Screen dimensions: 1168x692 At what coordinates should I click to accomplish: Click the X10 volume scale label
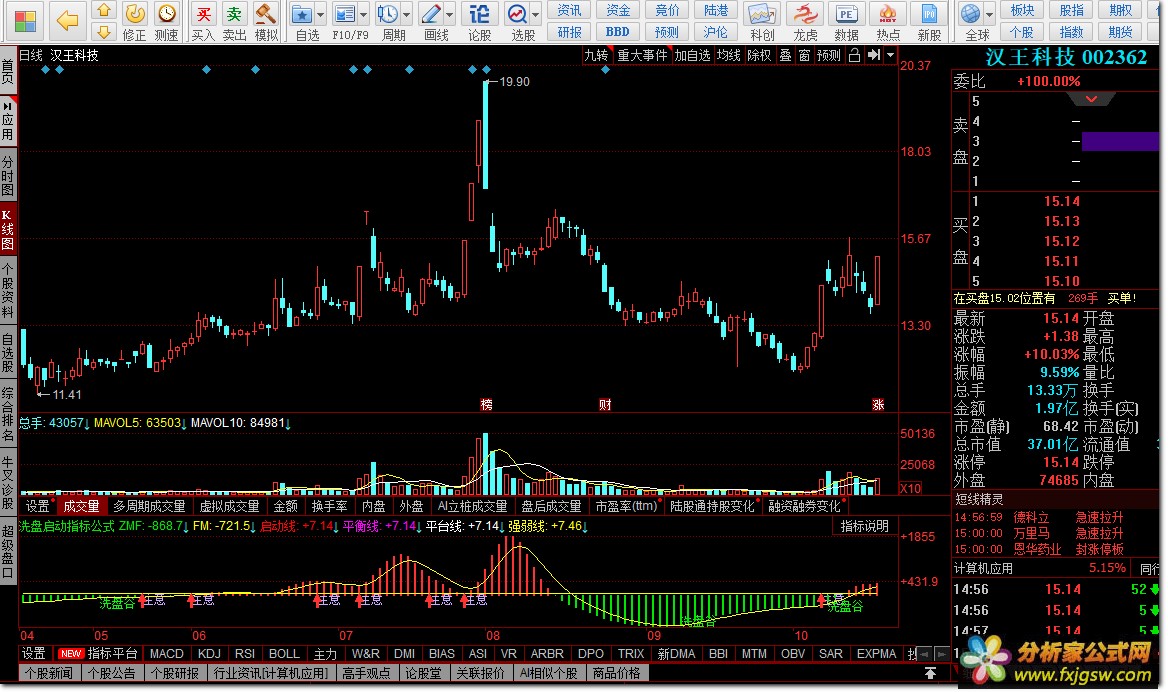(910, 489)
